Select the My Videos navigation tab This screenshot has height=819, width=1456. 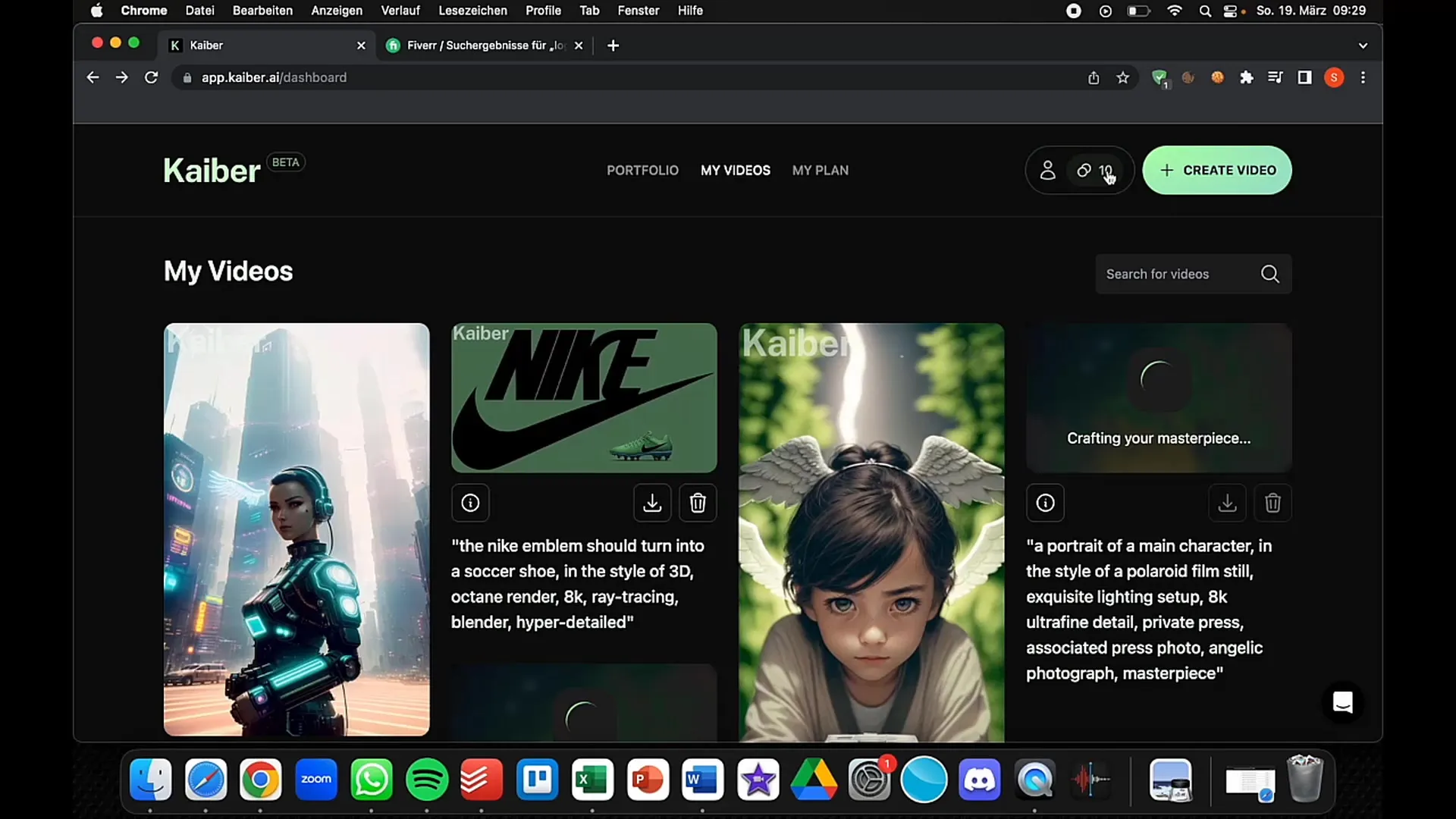coord(735,170)
